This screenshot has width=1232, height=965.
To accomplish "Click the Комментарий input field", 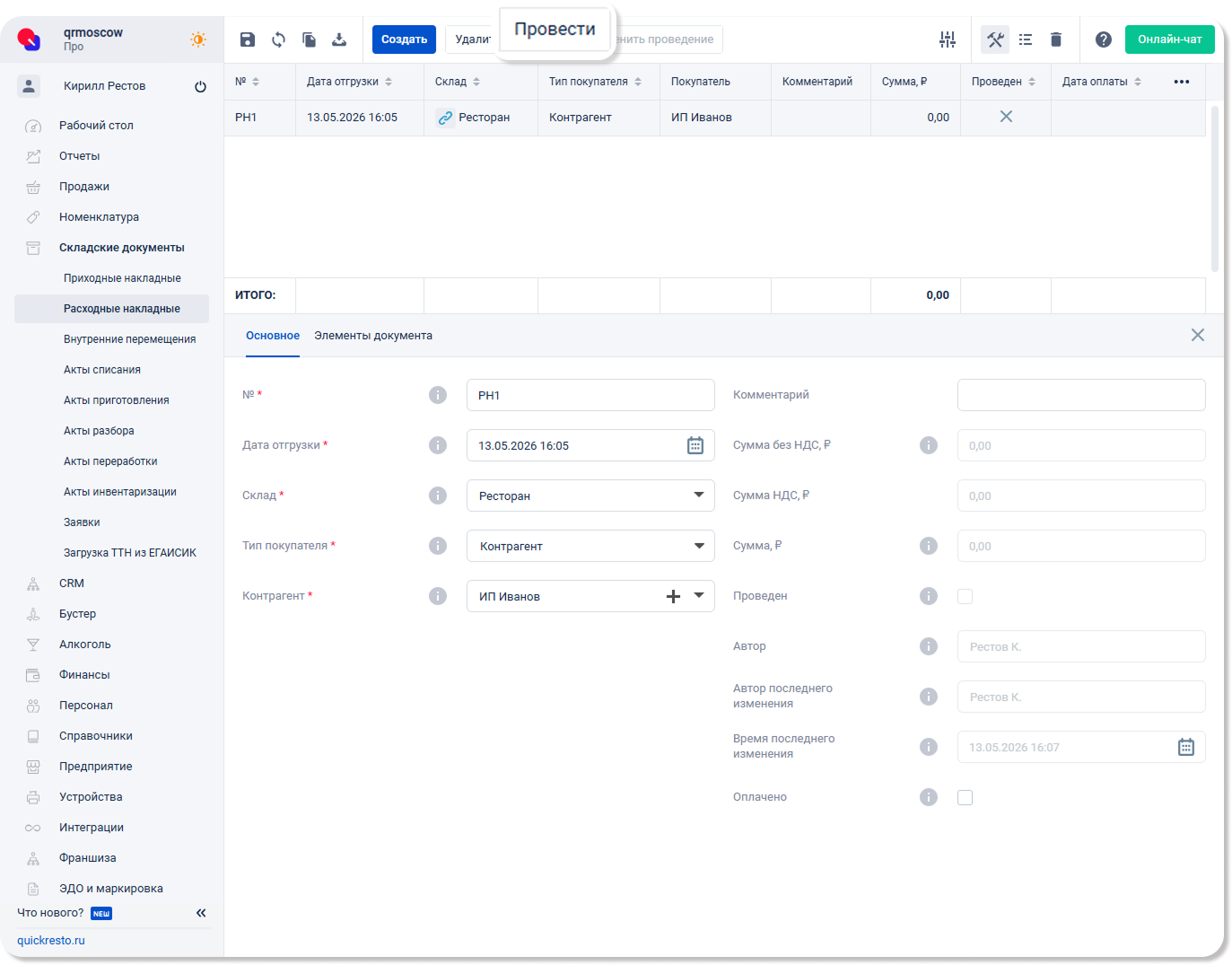I will click(x=1081, y=395).
